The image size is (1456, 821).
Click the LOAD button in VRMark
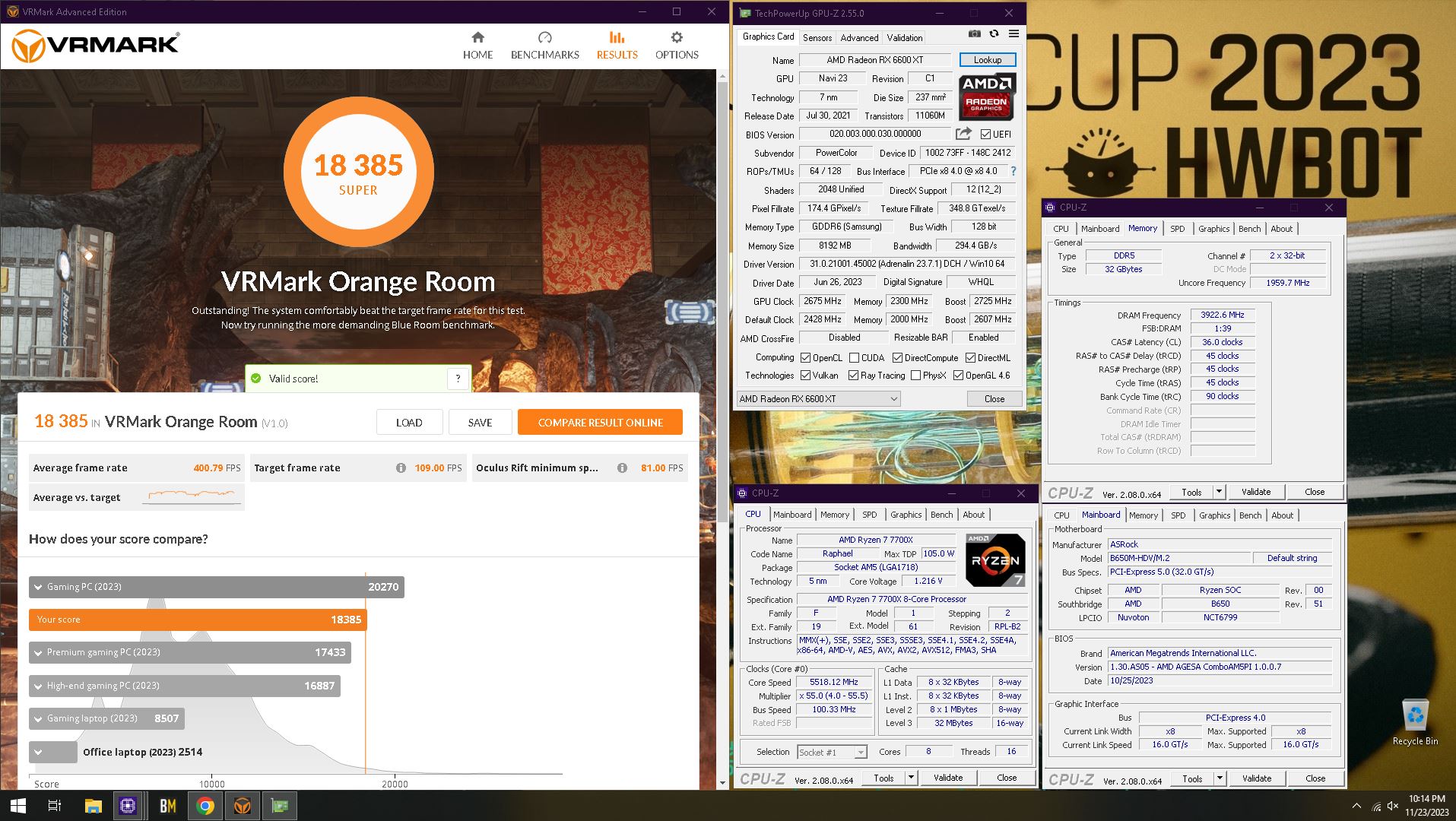click(409, 423)
